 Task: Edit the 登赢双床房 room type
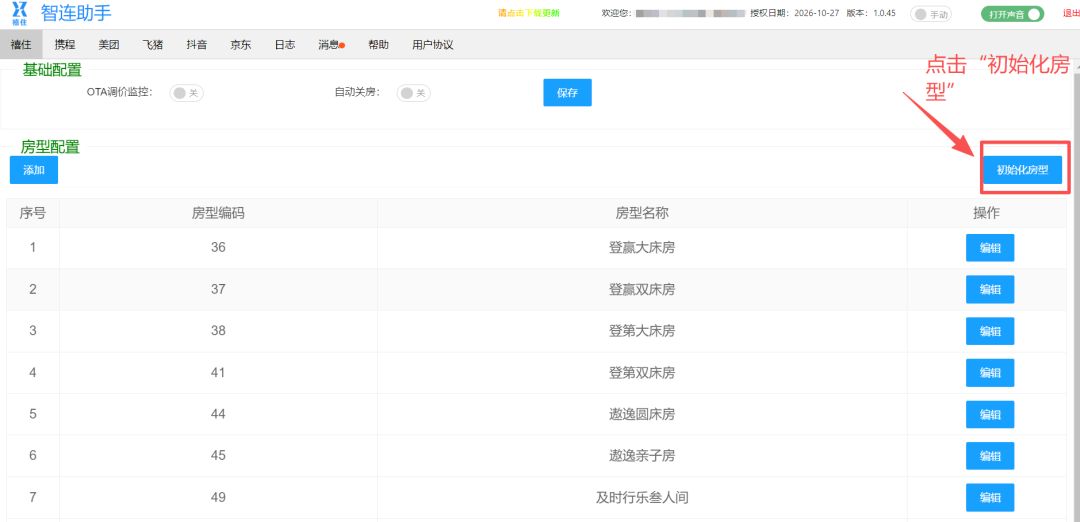tap(990, 289)
